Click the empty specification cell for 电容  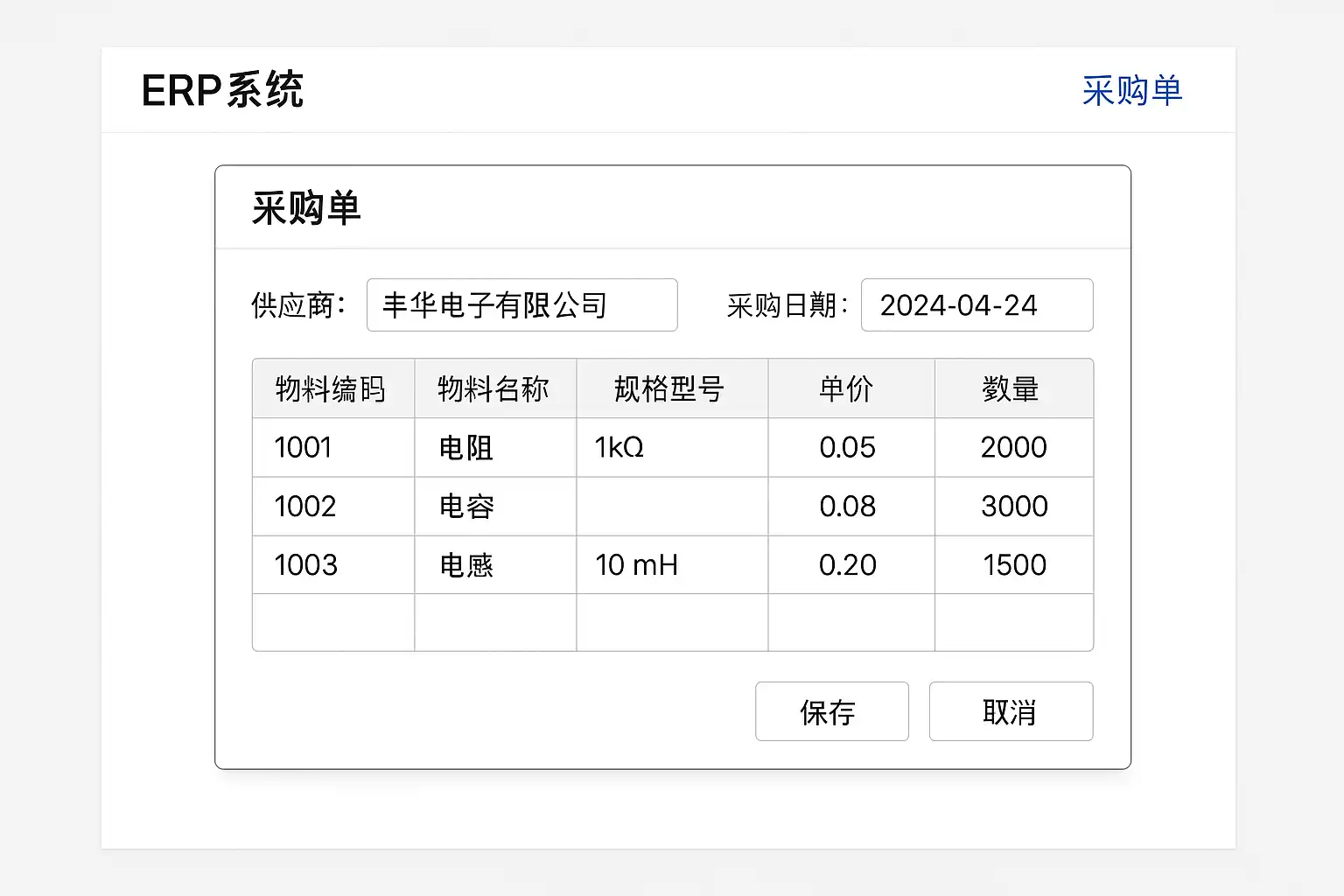[672, 507]
